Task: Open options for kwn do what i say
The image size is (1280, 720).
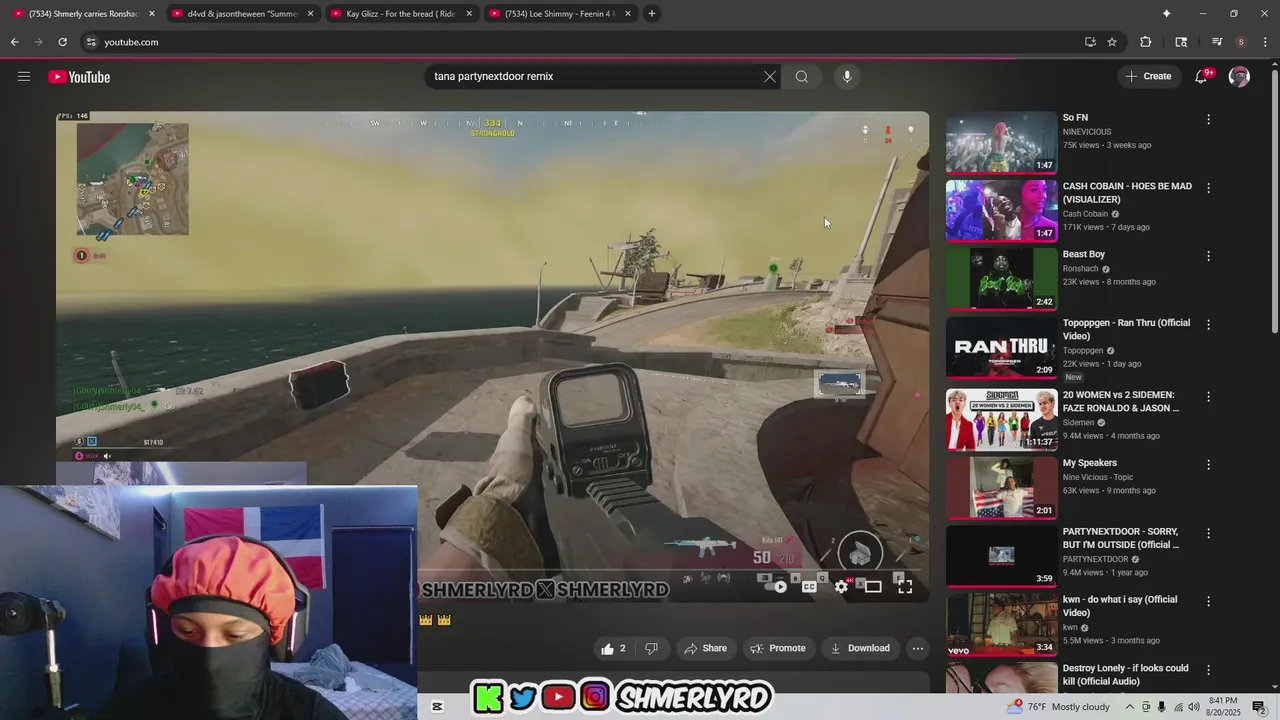Action: (x=1208, y=601)
